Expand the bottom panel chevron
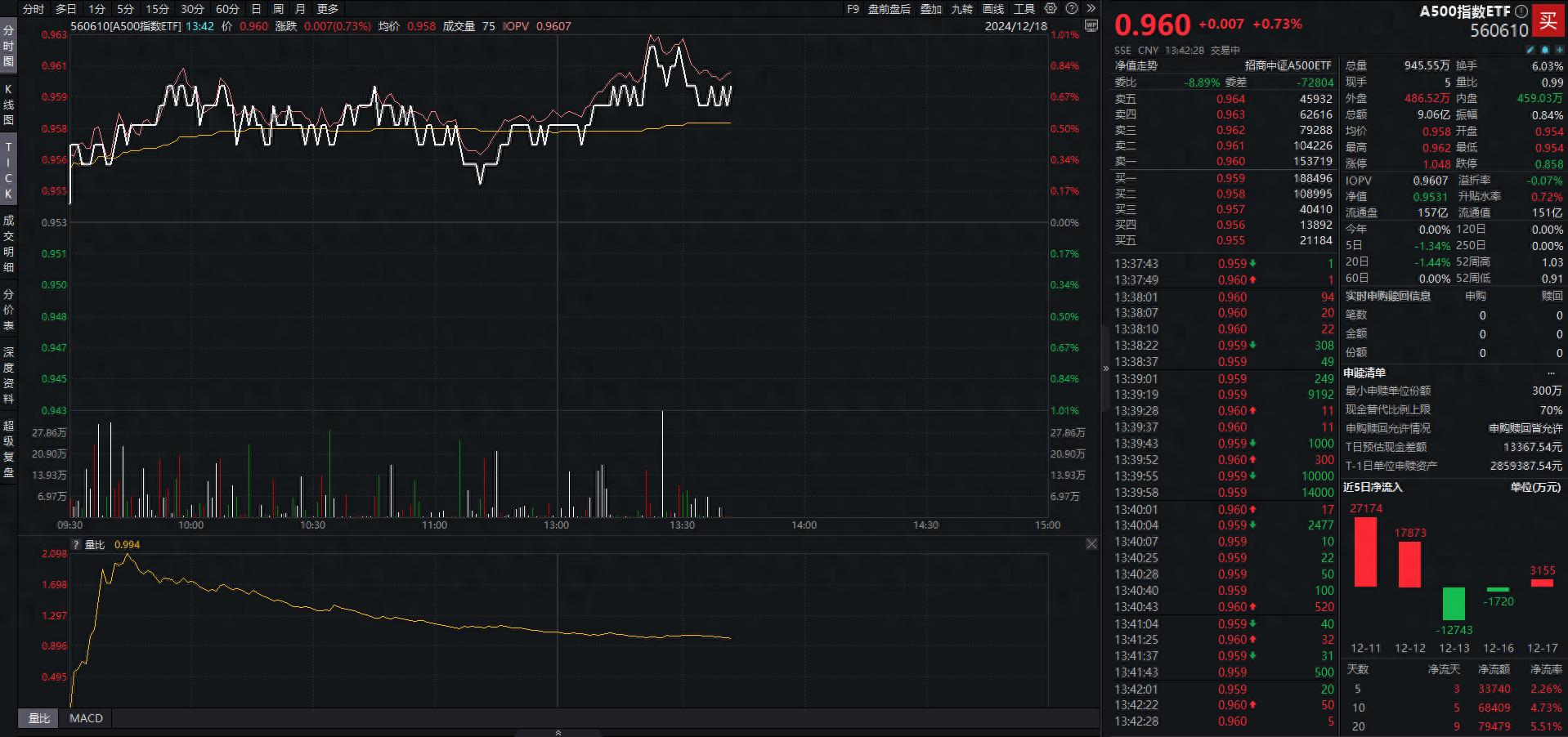This screenshot has height=737, width=1568. tap(558, 732)
